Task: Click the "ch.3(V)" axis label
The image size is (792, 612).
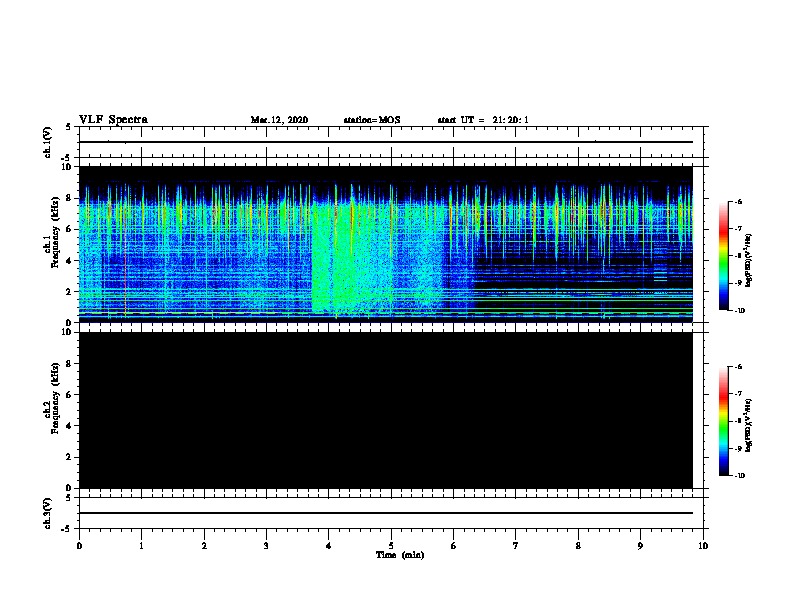Action: click(47, 514)
